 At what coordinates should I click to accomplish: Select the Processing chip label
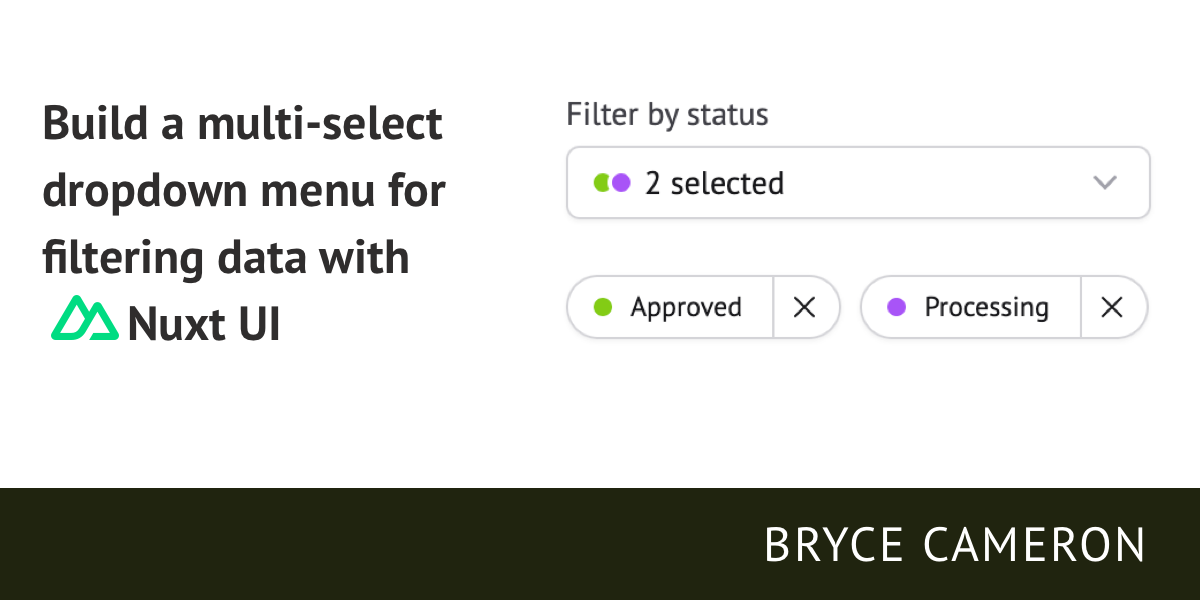[986, 307]
